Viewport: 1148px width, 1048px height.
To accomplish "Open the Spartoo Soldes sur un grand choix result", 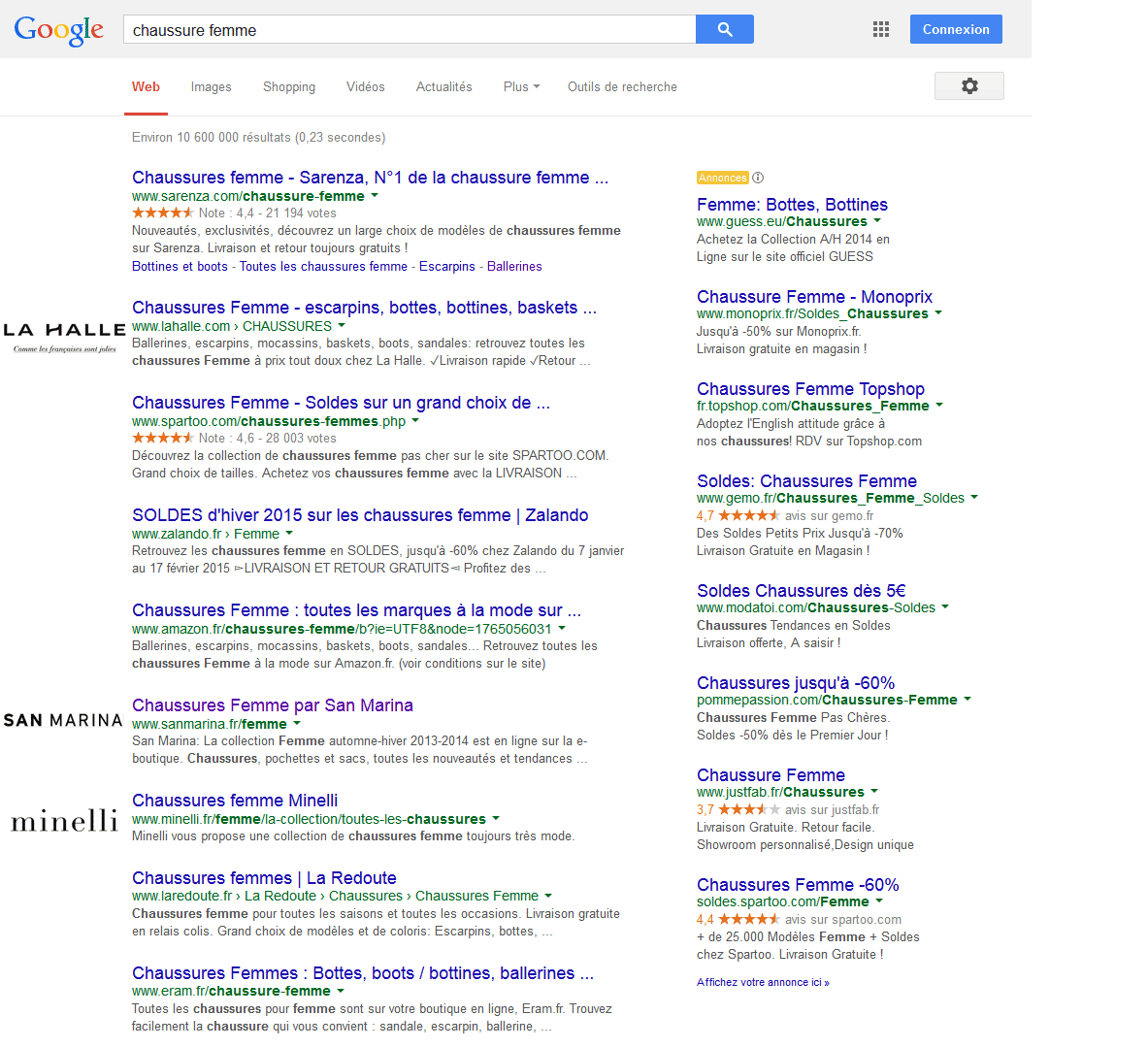I will pos(341,402).
